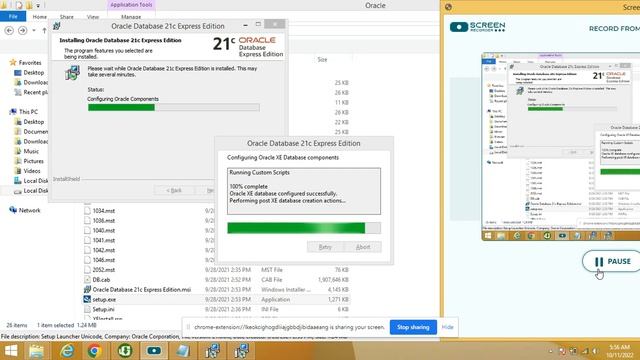
Task: Open the View ribbon tab
Action: [x=93, y=17]
